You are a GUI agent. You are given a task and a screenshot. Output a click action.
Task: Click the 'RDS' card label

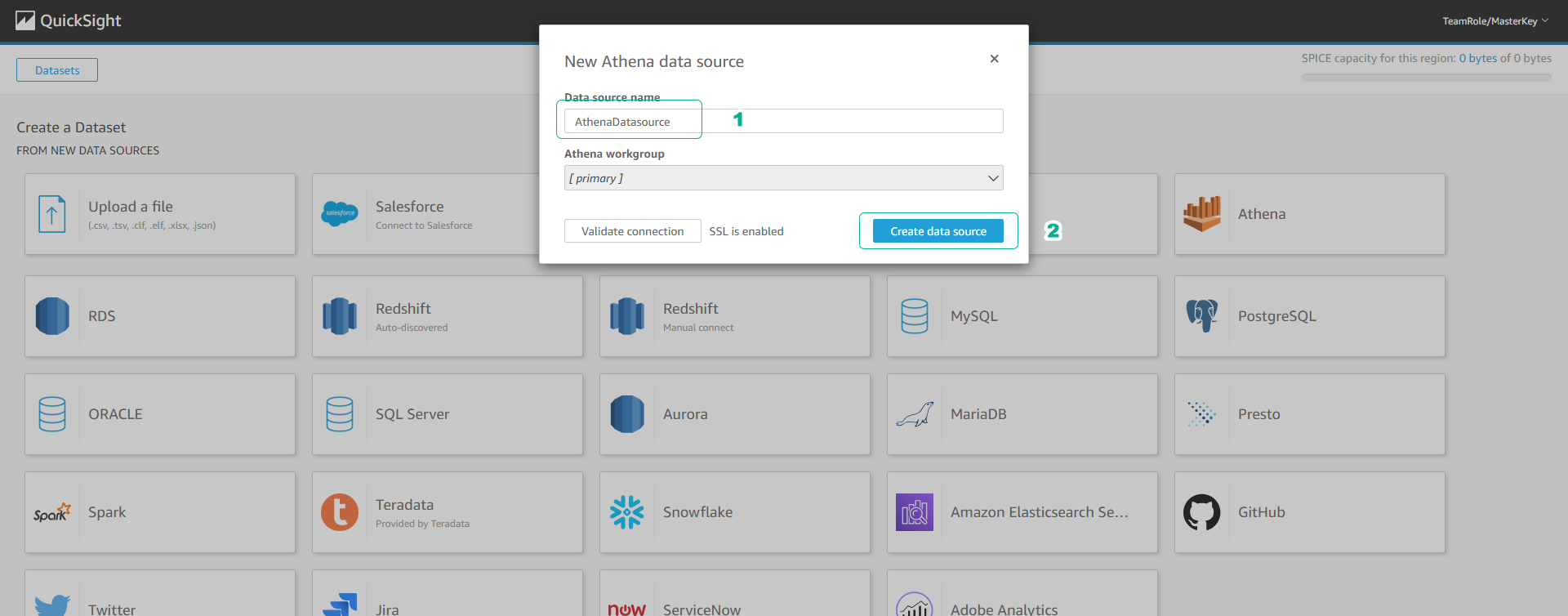tap(102, 316)
